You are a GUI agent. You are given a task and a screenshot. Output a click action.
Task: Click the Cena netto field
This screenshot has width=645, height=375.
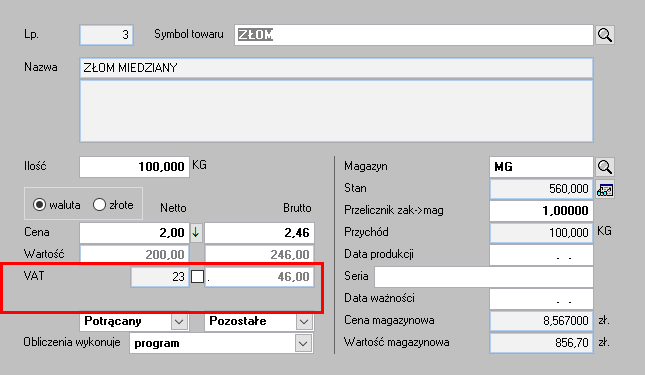coord(135,233)
